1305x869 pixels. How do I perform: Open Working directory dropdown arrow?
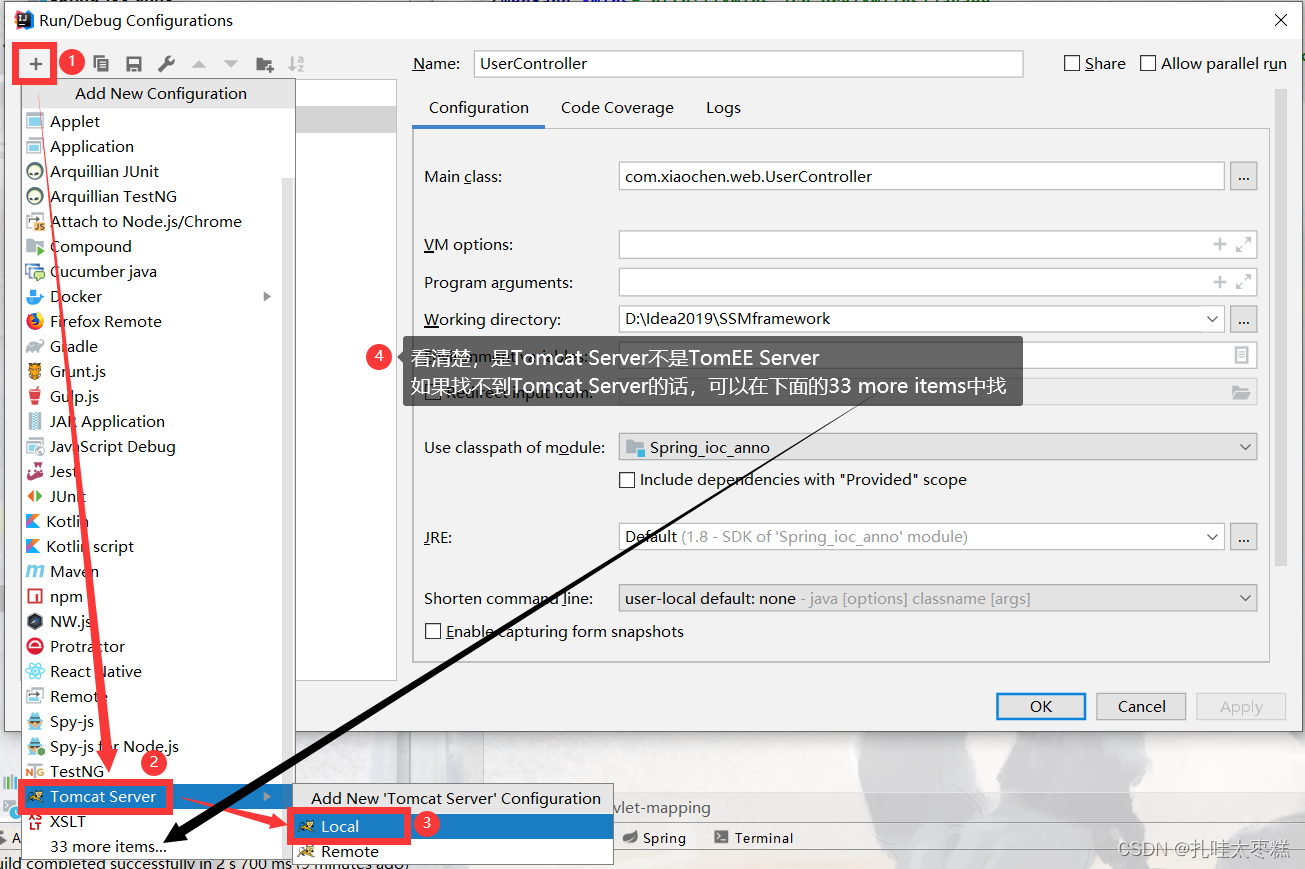point(1212,319)
